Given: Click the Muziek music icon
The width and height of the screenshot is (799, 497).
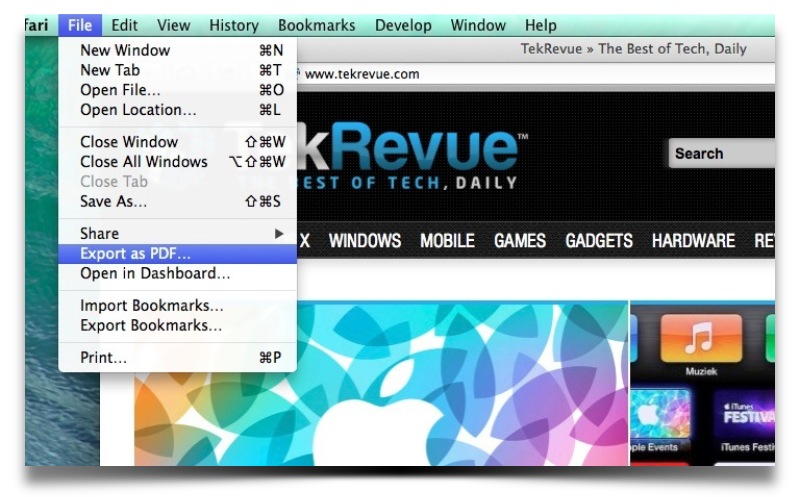Looking at the screenshot, I should pyautogui.click(x=701, y=338).
